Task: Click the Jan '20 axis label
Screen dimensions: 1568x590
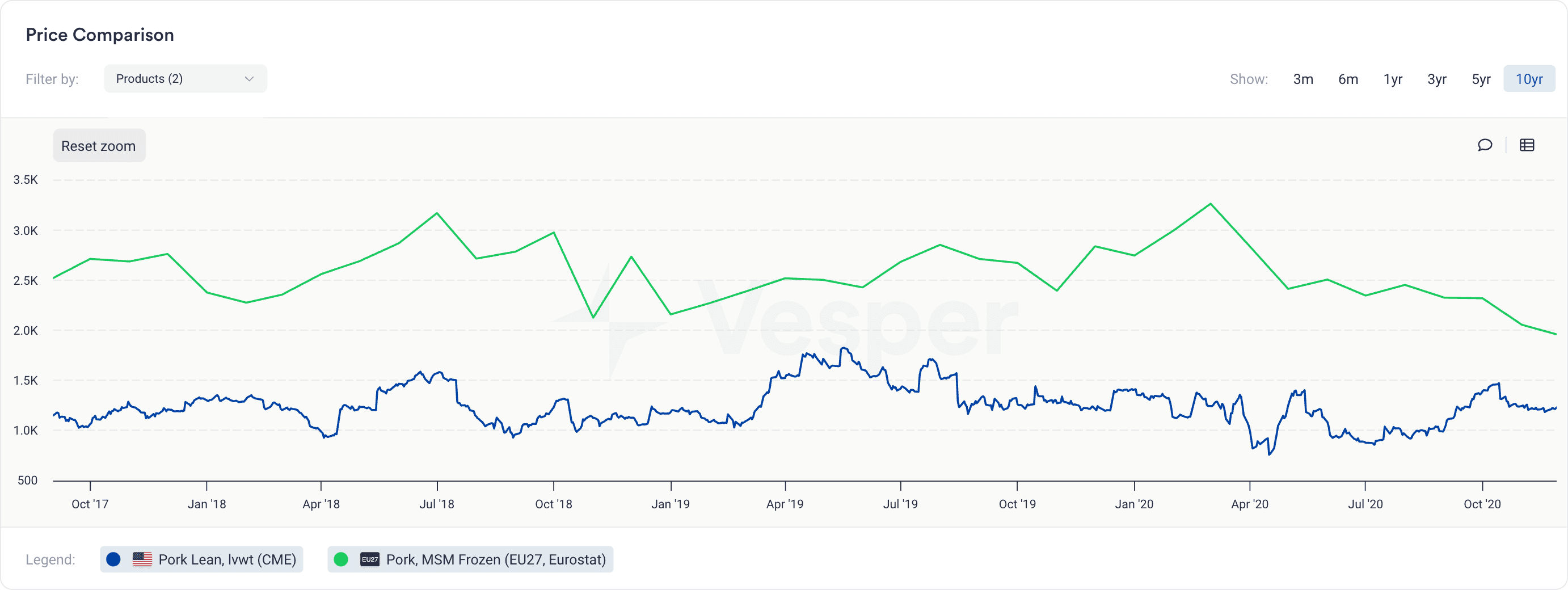Action: (x=1134, y=504)
